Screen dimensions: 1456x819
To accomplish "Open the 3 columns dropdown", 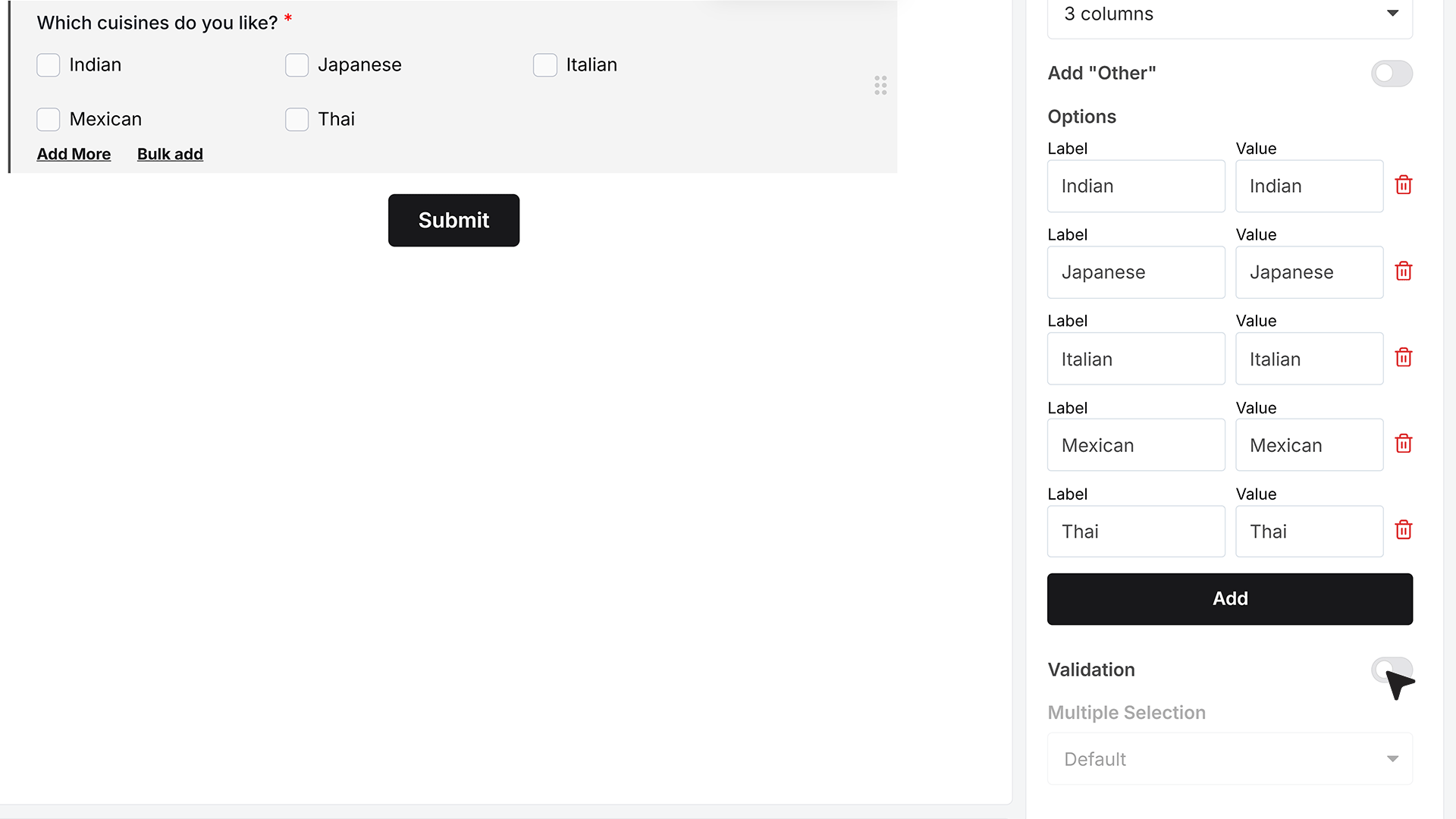I will pos(1230,14).
